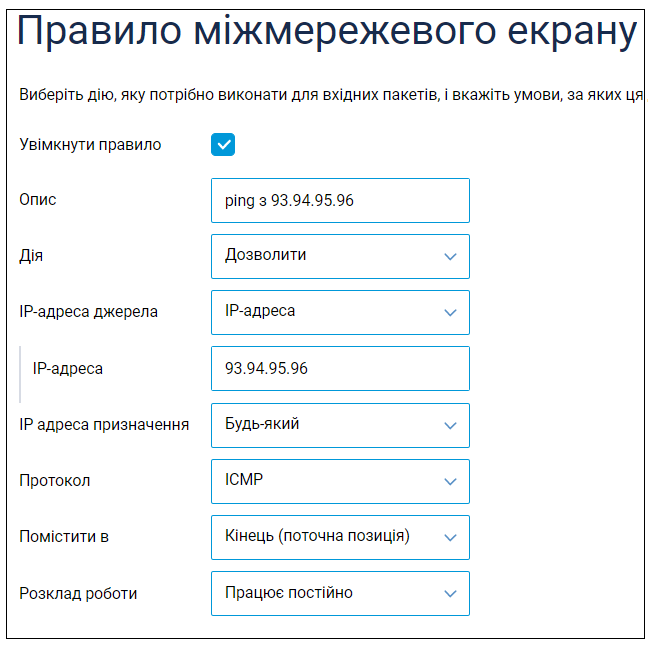Click the Опис description input field
Screen dimensions: 648x667
340,200
